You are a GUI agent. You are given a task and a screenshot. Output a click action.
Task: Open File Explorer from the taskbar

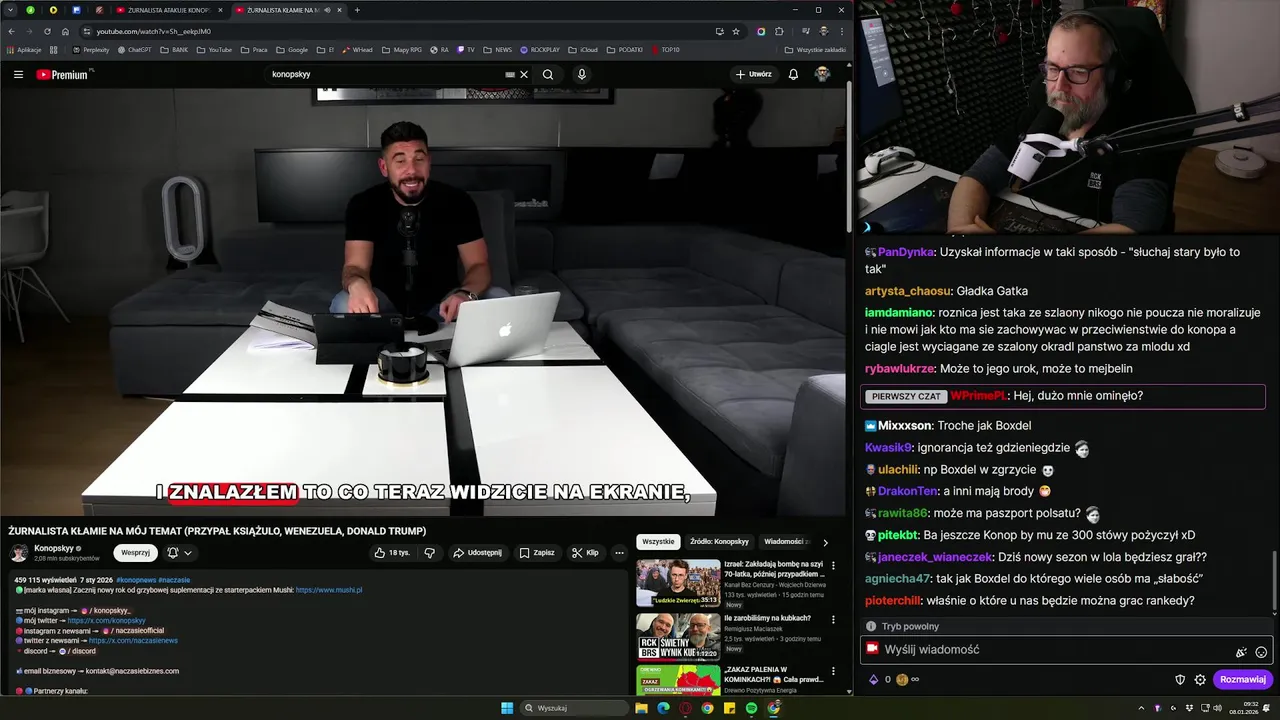(x=641, y=708)
